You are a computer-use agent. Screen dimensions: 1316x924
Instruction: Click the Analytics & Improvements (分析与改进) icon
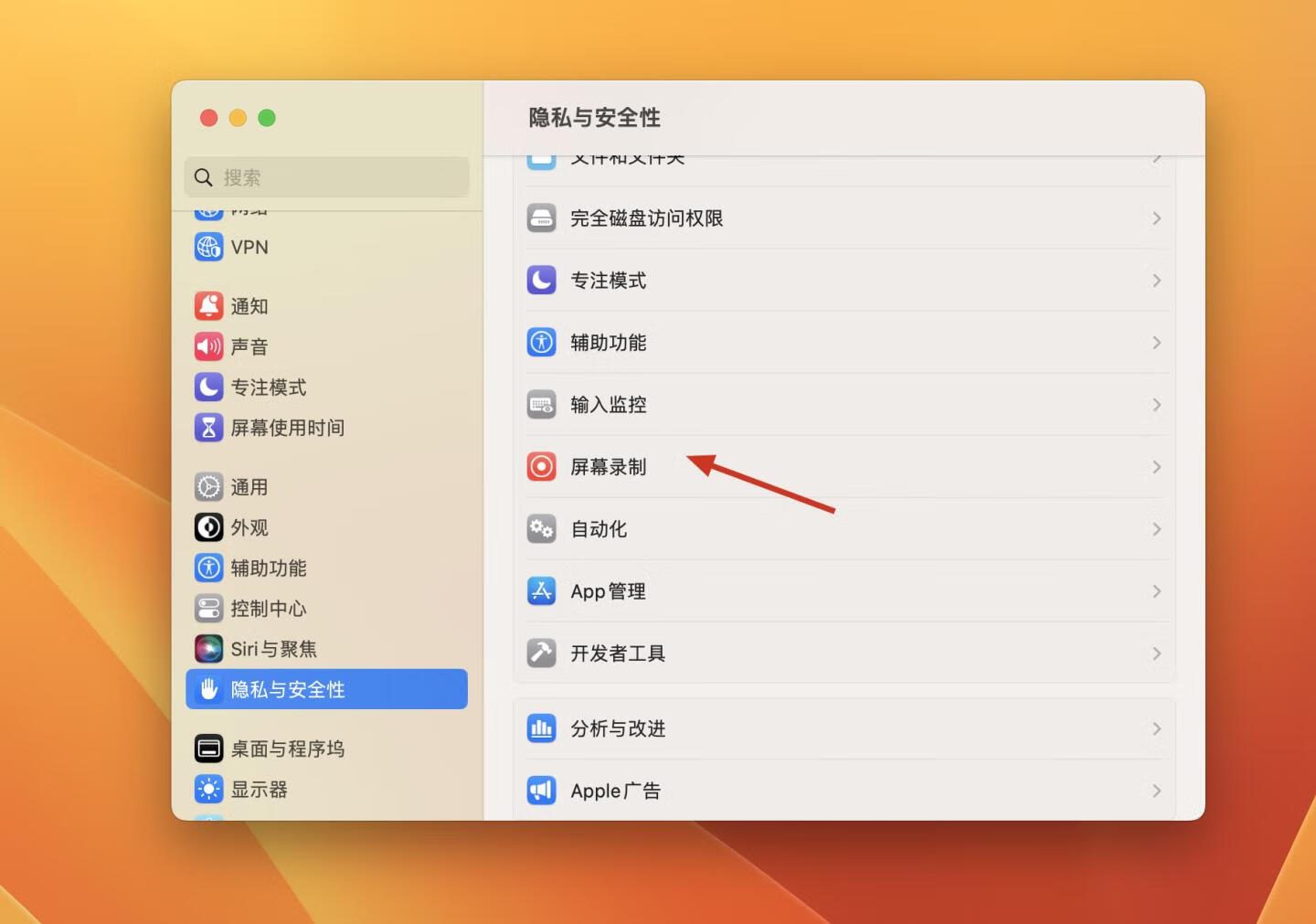pos(541,728)
